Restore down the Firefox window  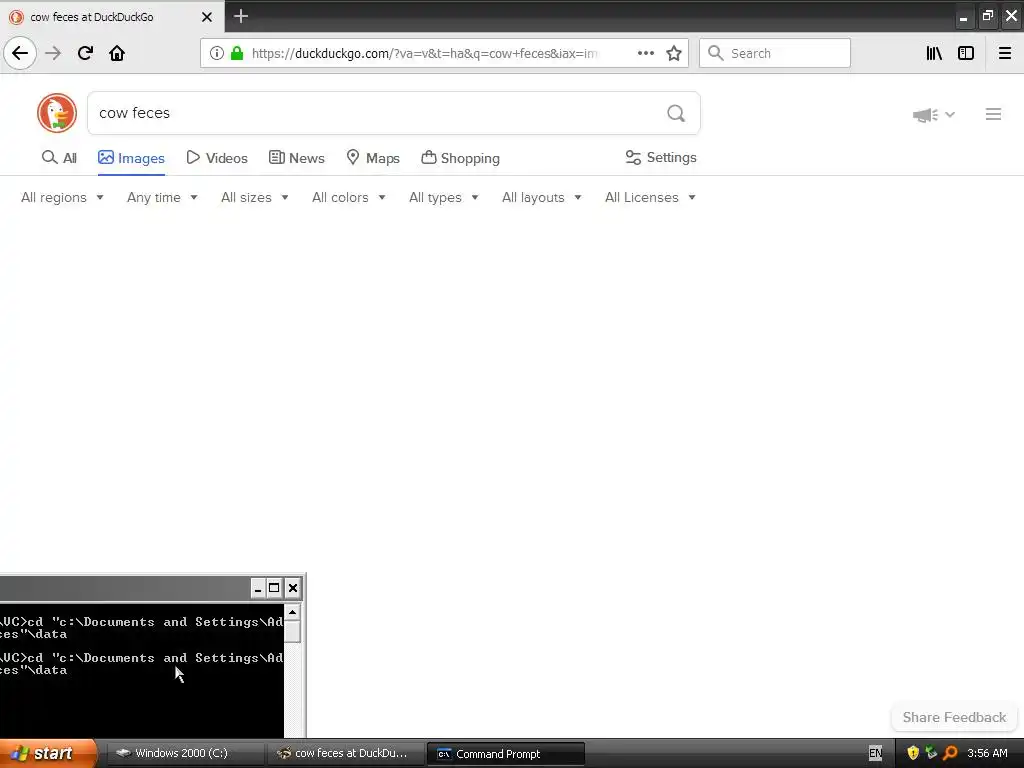coord(987,16)
